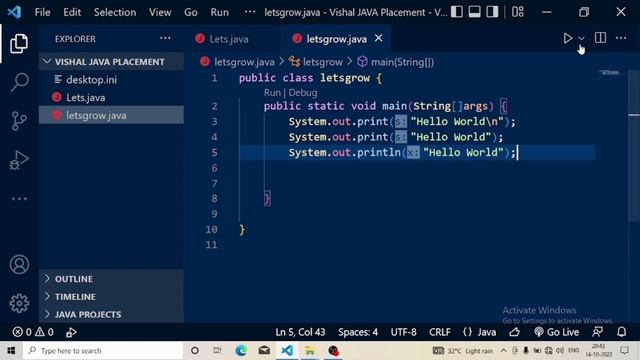Open editor More Actions ellipsis
This screenshot has width=640, height=360.
click(x=621, y=38)
